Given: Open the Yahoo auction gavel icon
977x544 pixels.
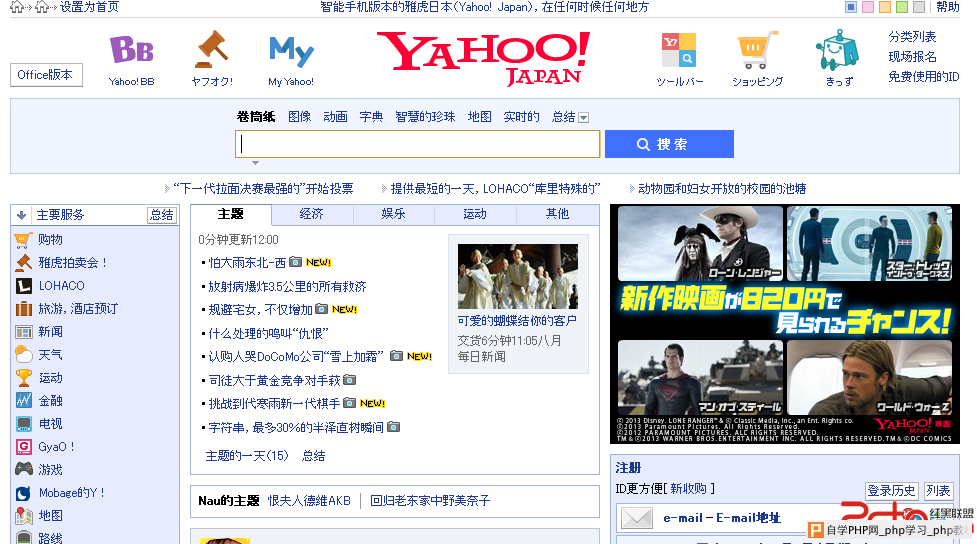Looking at the screenshot, I should click(212, 49).
